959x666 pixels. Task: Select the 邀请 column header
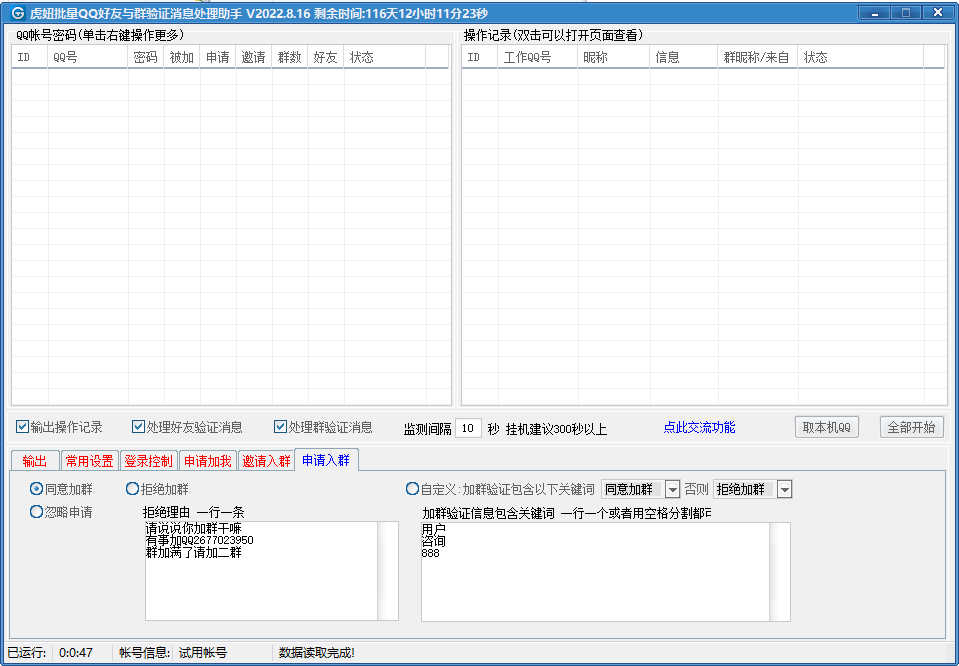pos(254,57)
